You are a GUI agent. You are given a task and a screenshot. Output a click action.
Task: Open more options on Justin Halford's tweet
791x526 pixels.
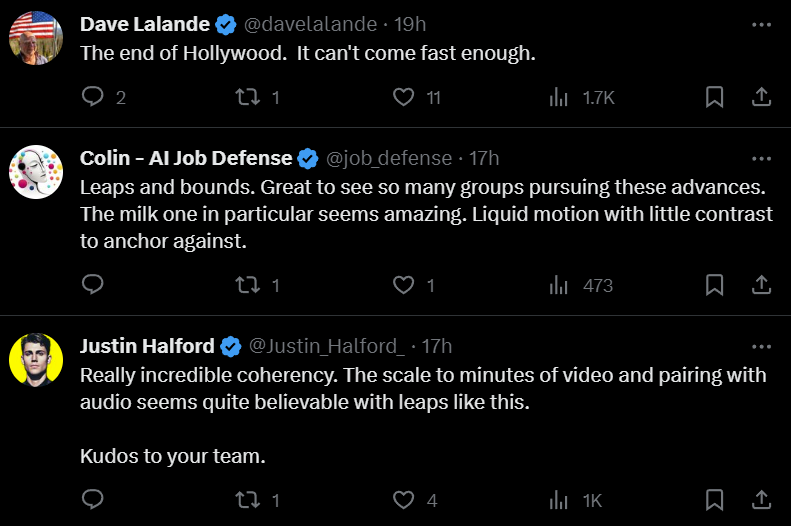pos(761,346)
